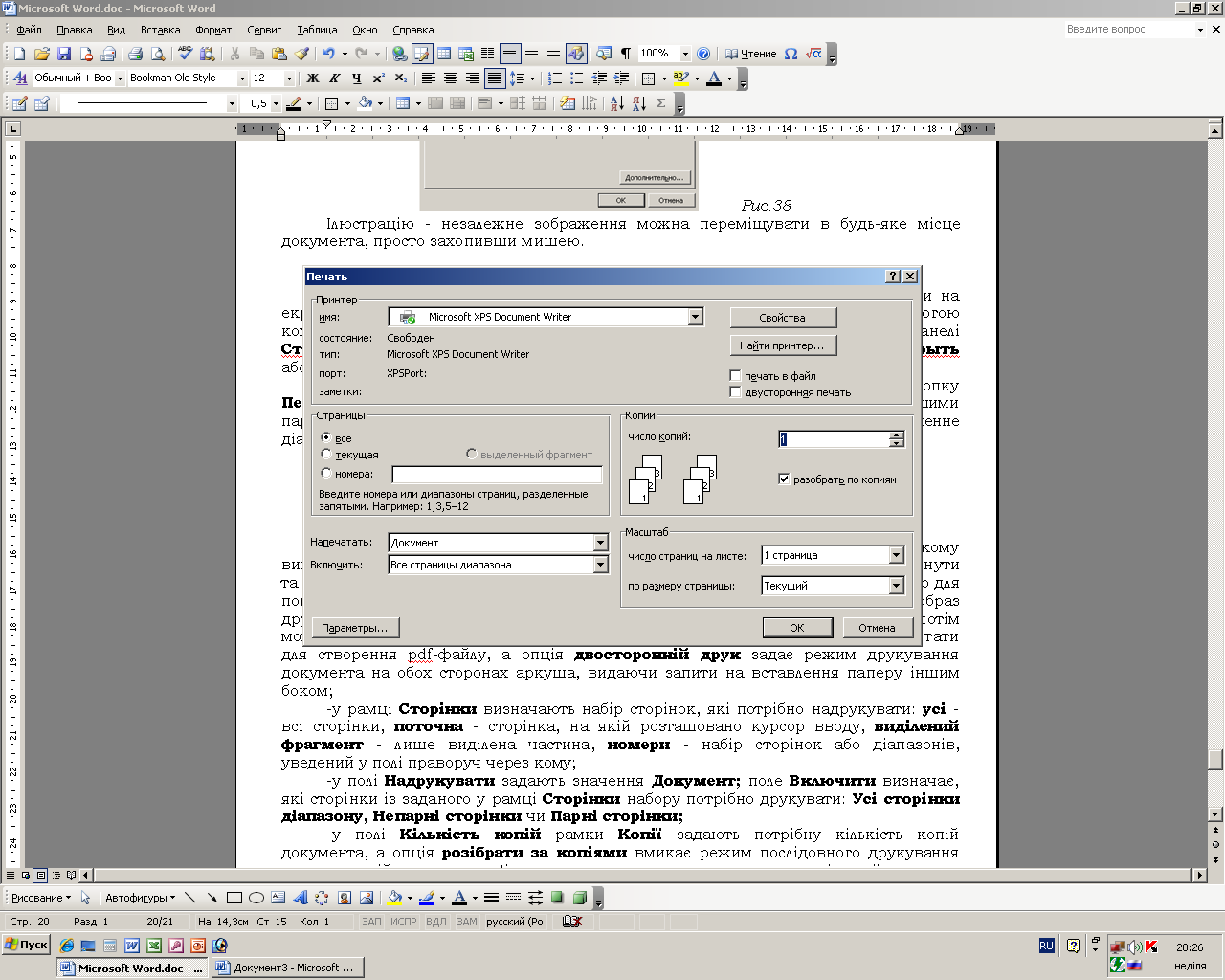
Task: Click the Drawing toolbar fill color bucket
Action: (393, 898)
